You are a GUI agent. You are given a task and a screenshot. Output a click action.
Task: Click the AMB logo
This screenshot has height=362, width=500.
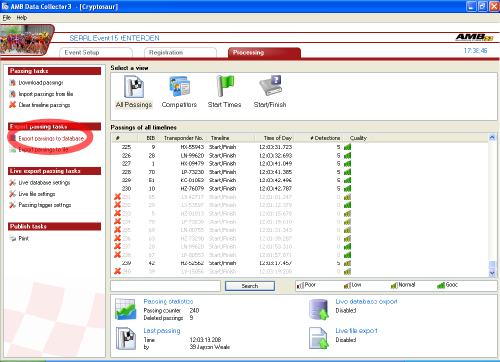(474, 37)
